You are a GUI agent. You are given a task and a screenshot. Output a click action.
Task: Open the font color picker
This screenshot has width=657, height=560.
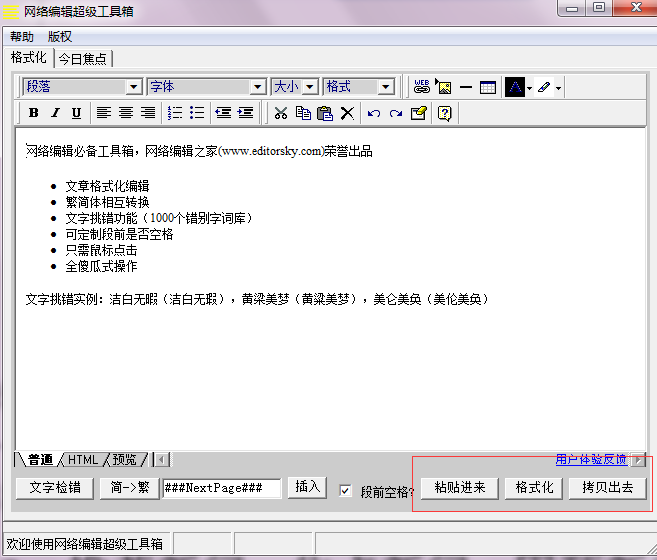[514, 87]
